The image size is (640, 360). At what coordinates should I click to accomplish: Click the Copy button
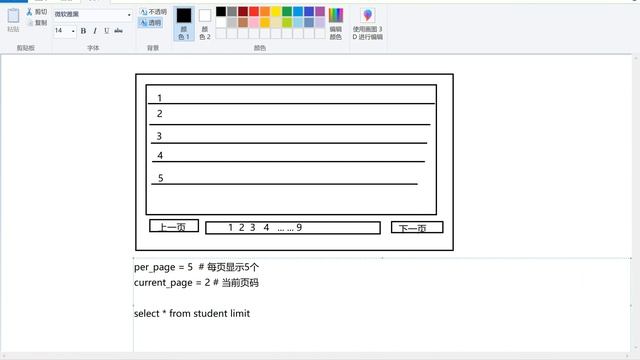(x=37, y=22)
